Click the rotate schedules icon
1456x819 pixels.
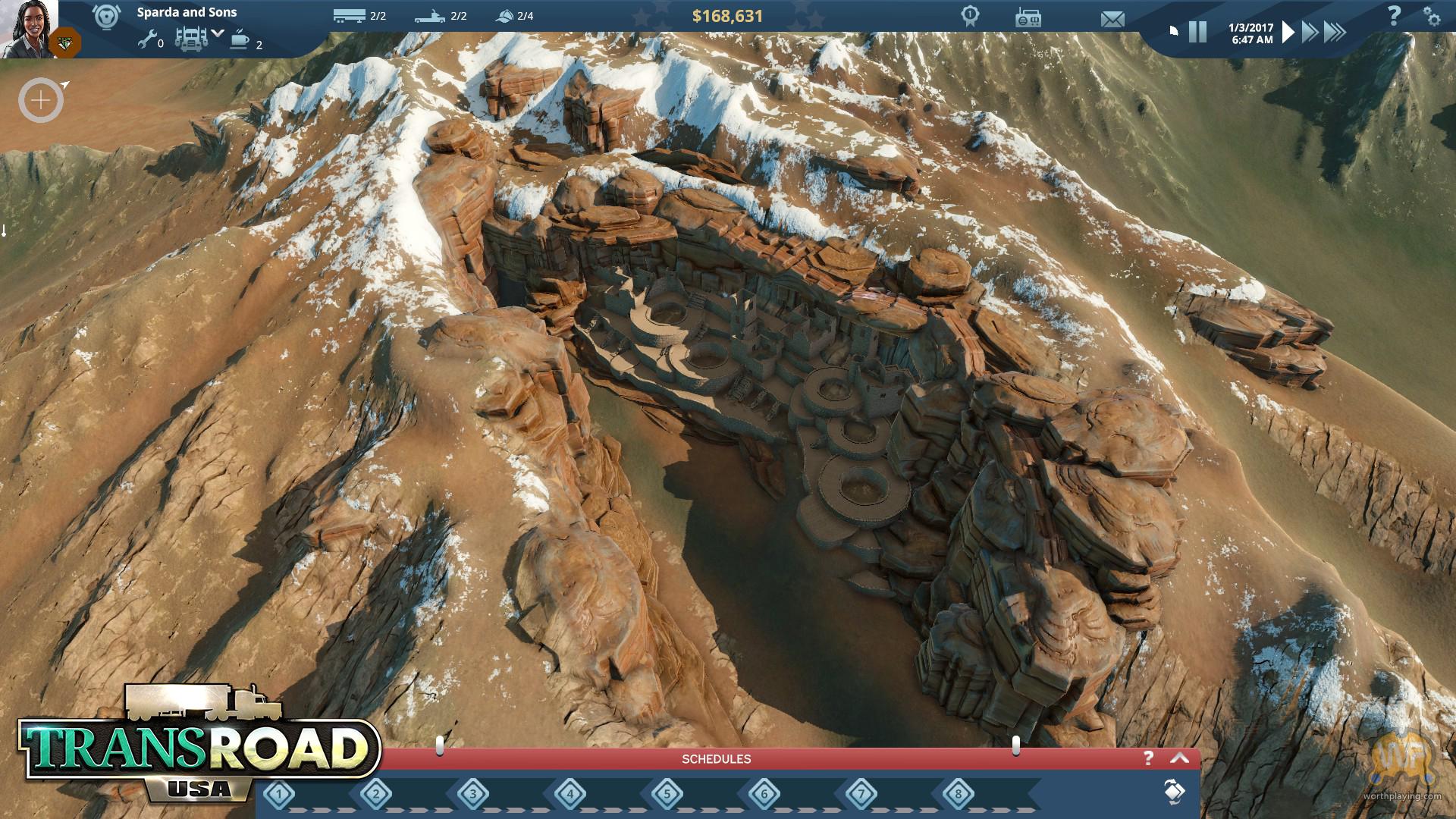[x=1174, y=792]
